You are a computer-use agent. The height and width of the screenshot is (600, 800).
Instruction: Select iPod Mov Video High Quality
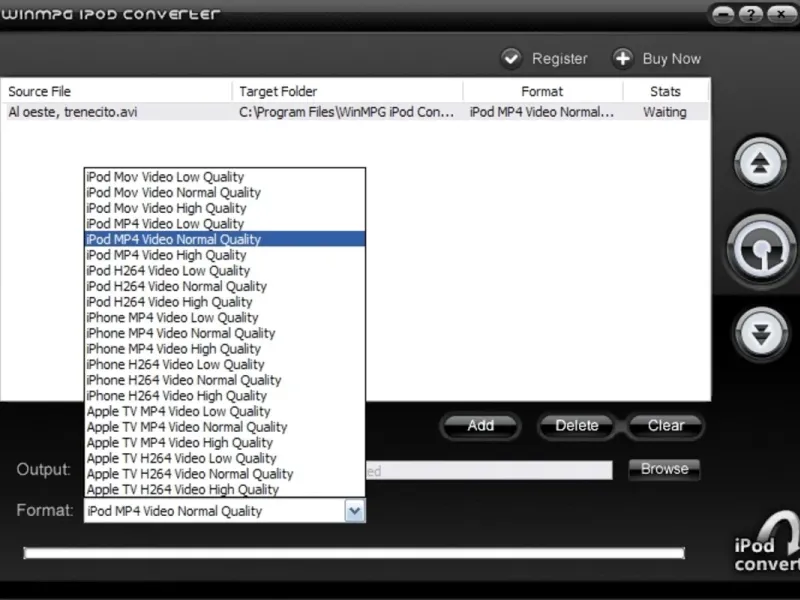[x=224, y=208]
